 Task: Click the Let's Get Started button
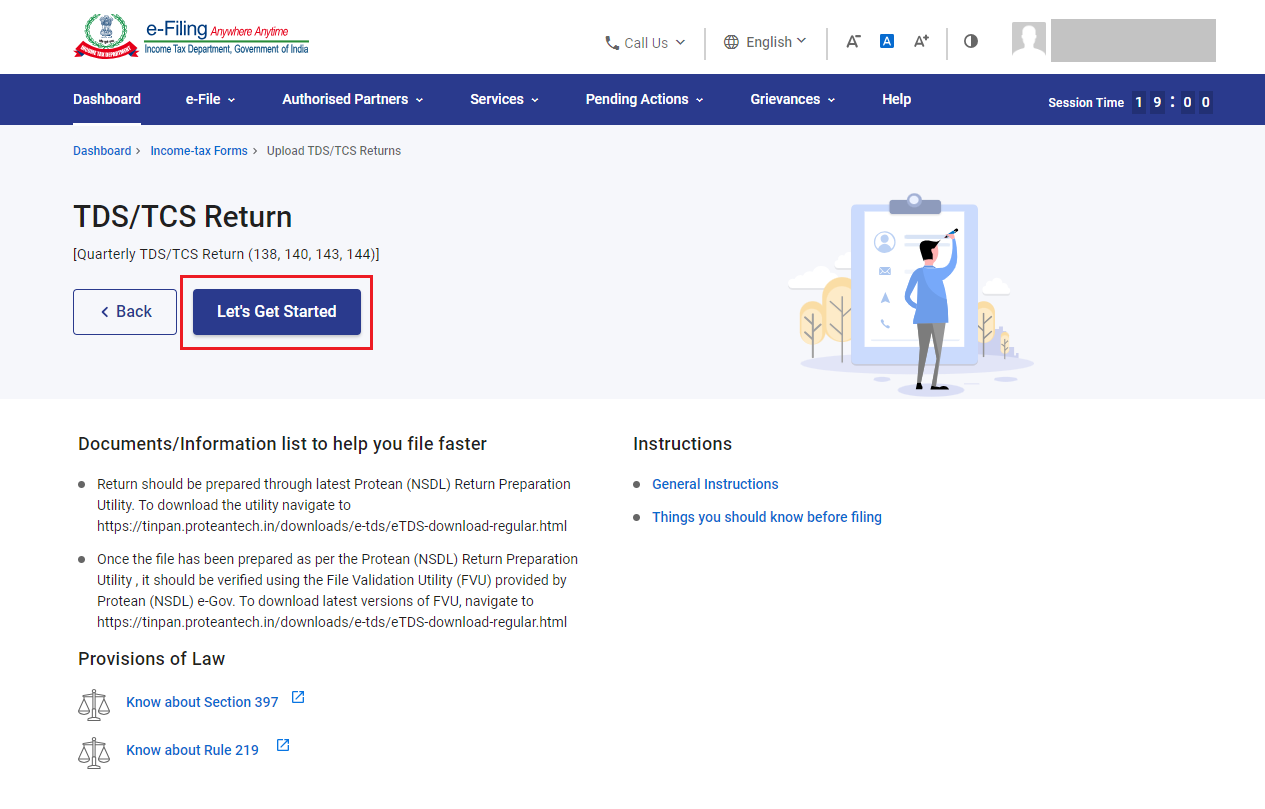(x=277, y=312)
